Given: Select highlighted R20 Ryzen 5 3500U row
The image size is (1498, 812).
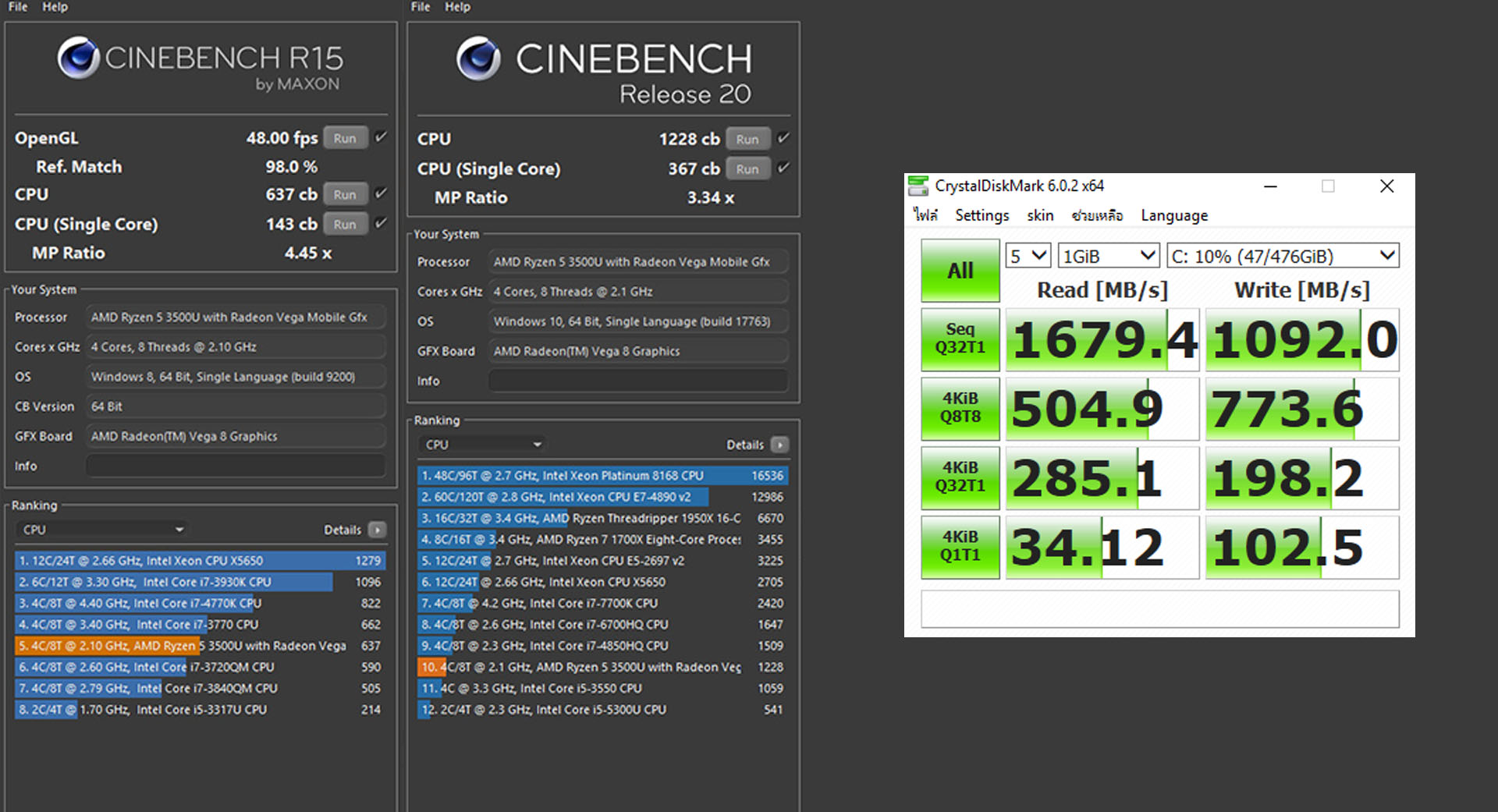Looking at the screenshot, I should 603,667.
